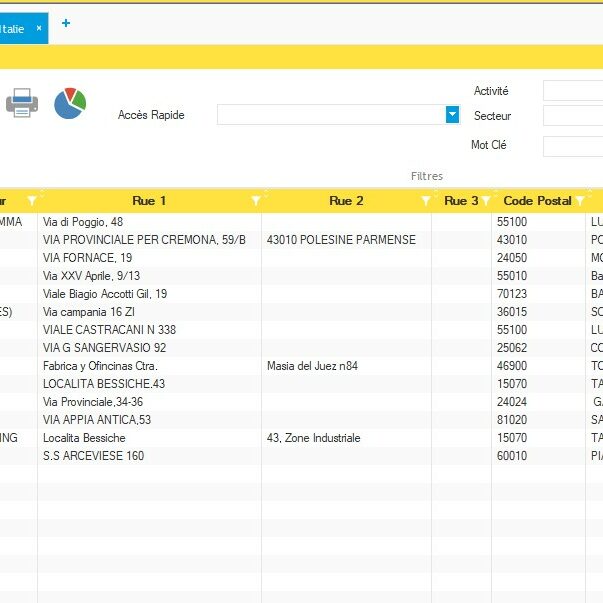Open the pie chart statistics icon
The height and width of the screenshot is (603, 603).
click(x=70, y=103)
